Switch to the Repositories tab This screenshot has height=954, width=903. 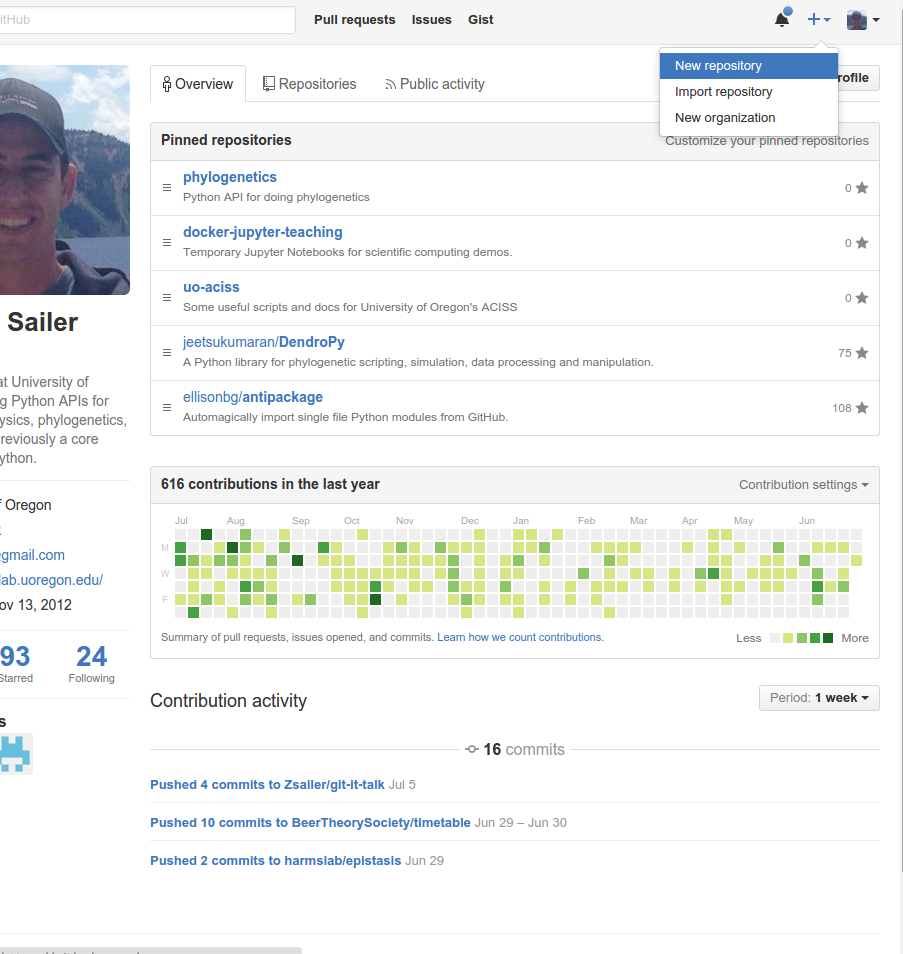[x=309, y=84]
